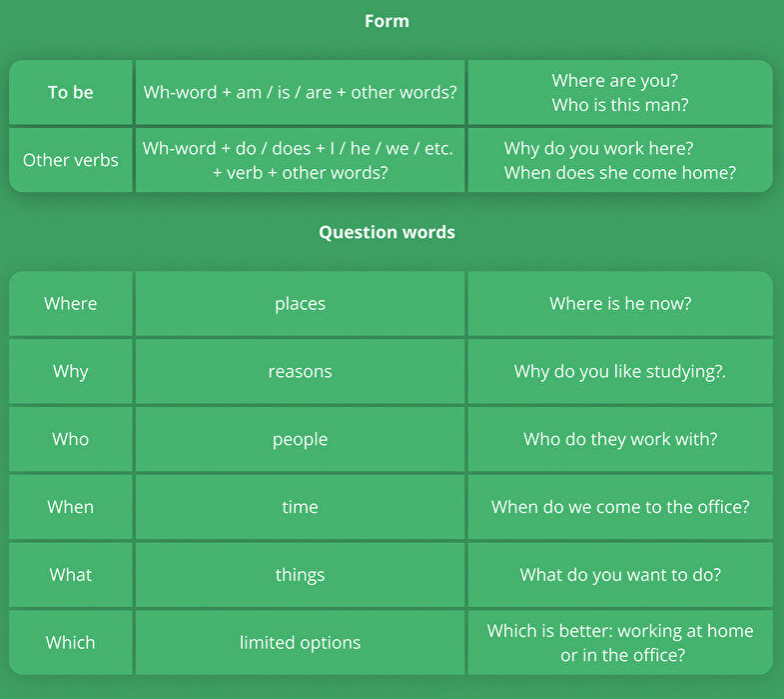Image resolution: width=784 pixels, height=699 pixels.
Task: Click the 'limited options' meaning cell
Action: 300,643
